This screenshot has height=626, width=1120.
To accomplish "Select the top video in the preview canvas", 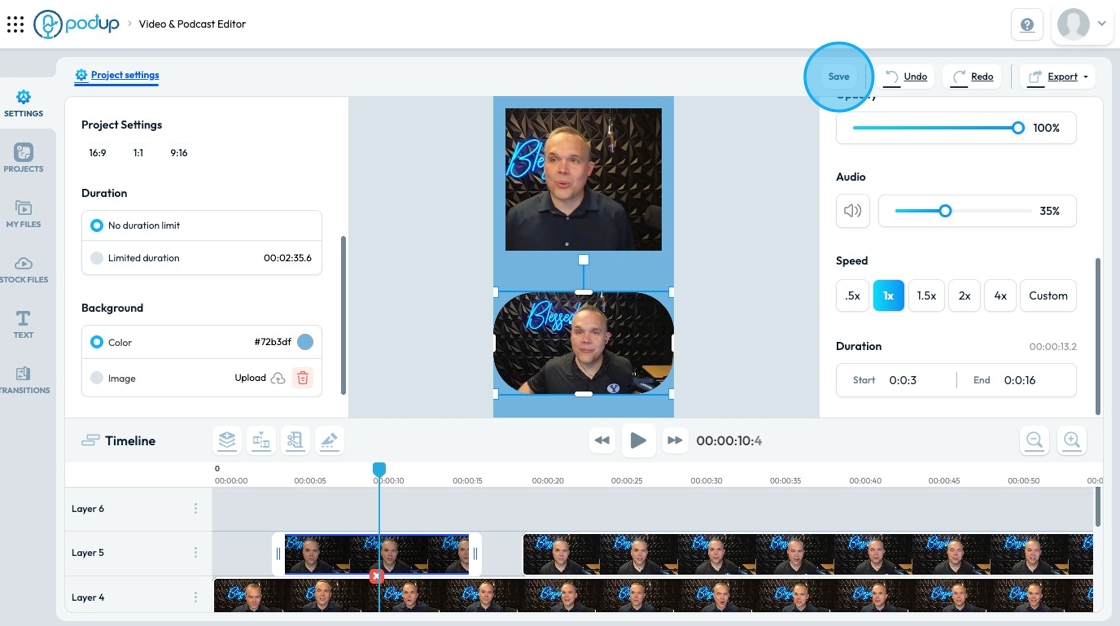I will tap(584, 179).
